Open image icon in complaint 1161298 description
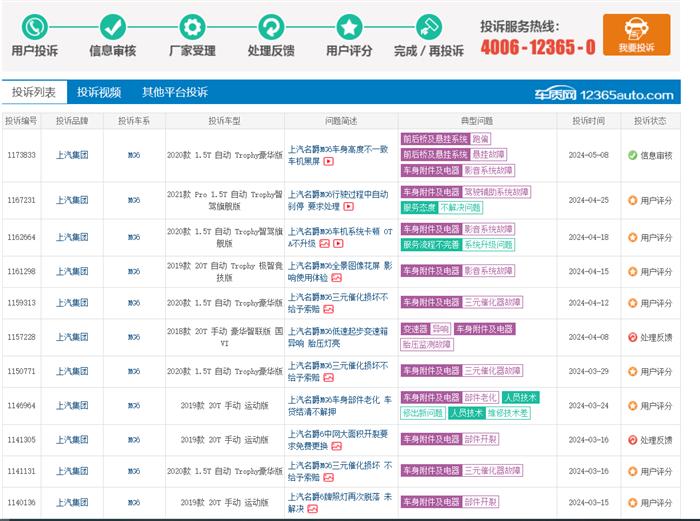This screenshot has height=521, width=700. [337, 278]
